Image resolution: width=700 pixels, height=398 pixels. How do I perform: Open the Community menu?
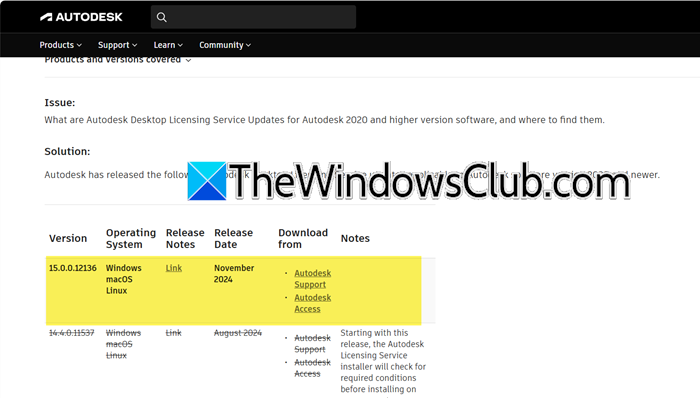(225, 45)
